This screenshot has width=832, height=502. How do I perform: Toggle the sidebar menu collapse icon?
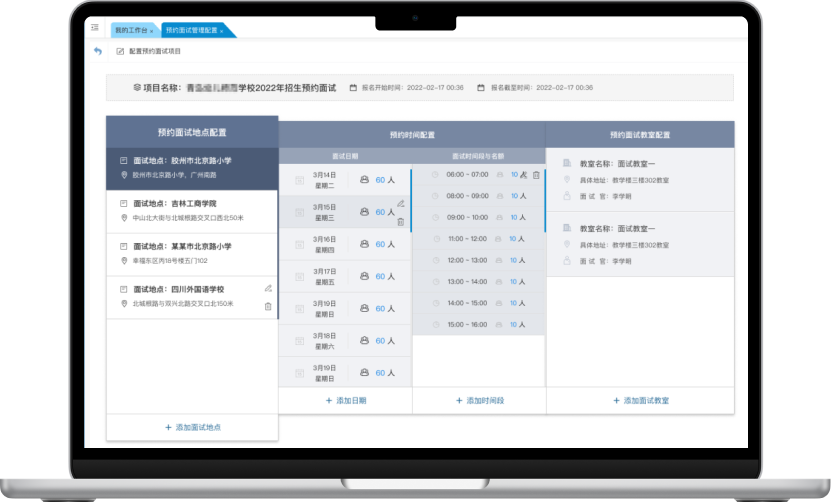94,29
